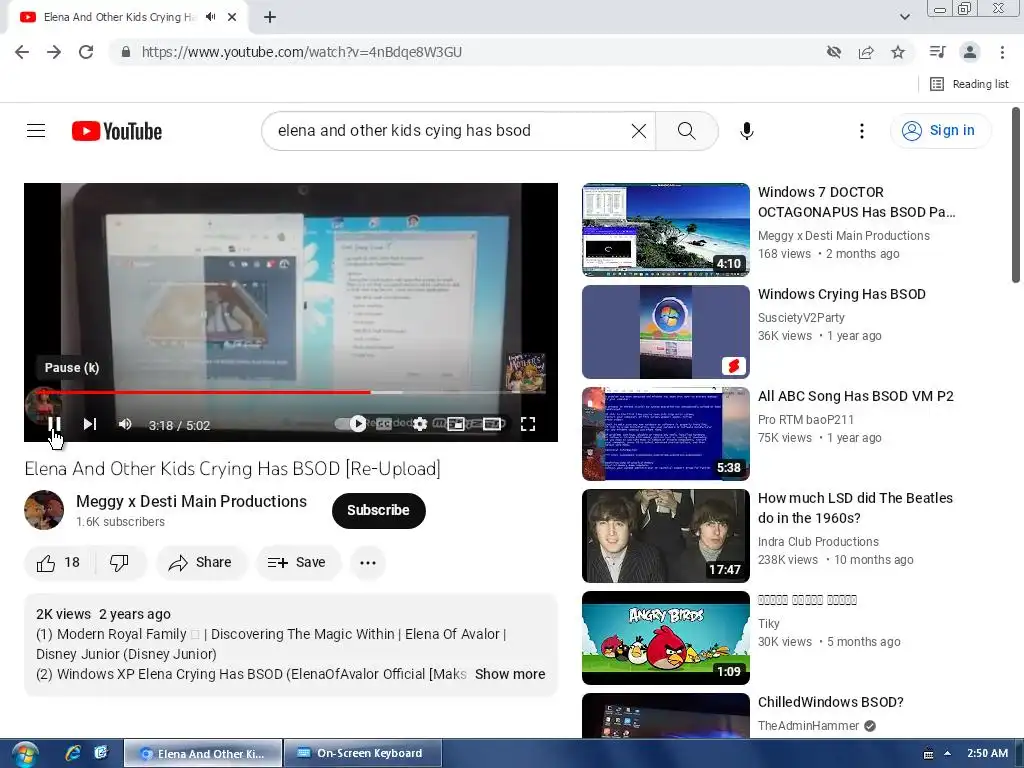This screenshot has height=768, width=1024.
Task: Open player settings gear
Action: [x=420, y=424]
